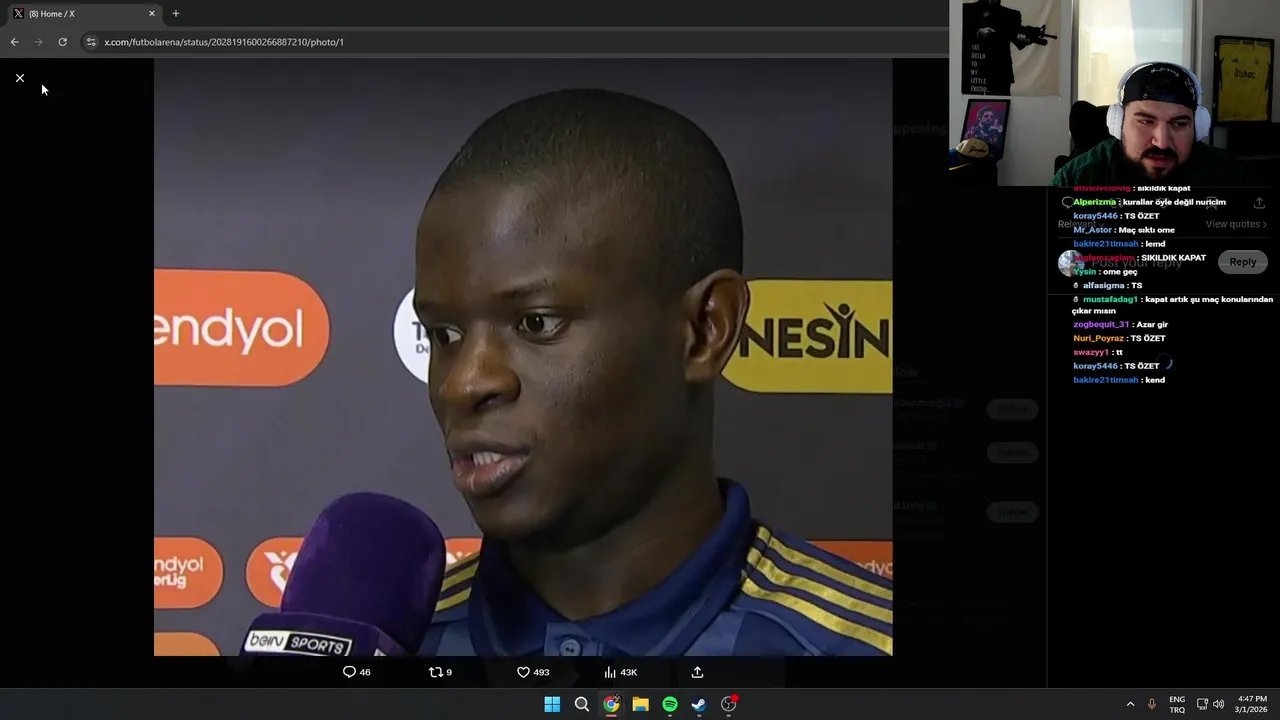1280x720 pixels.
Task: Click chat username alfasigma
Action: [1105, 285]
